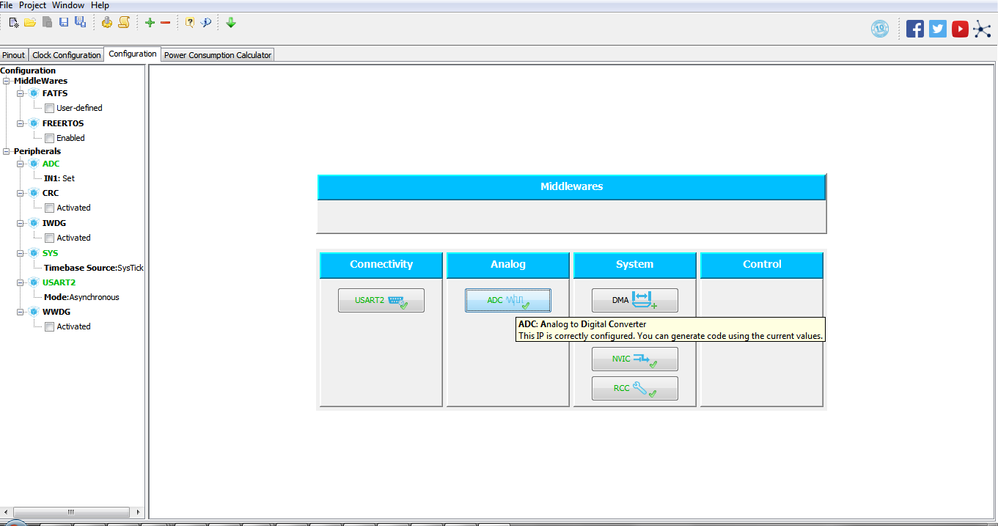Click the ST community network star icon
The height and width of the screenshot is (526, 998).
pos(982,29)
